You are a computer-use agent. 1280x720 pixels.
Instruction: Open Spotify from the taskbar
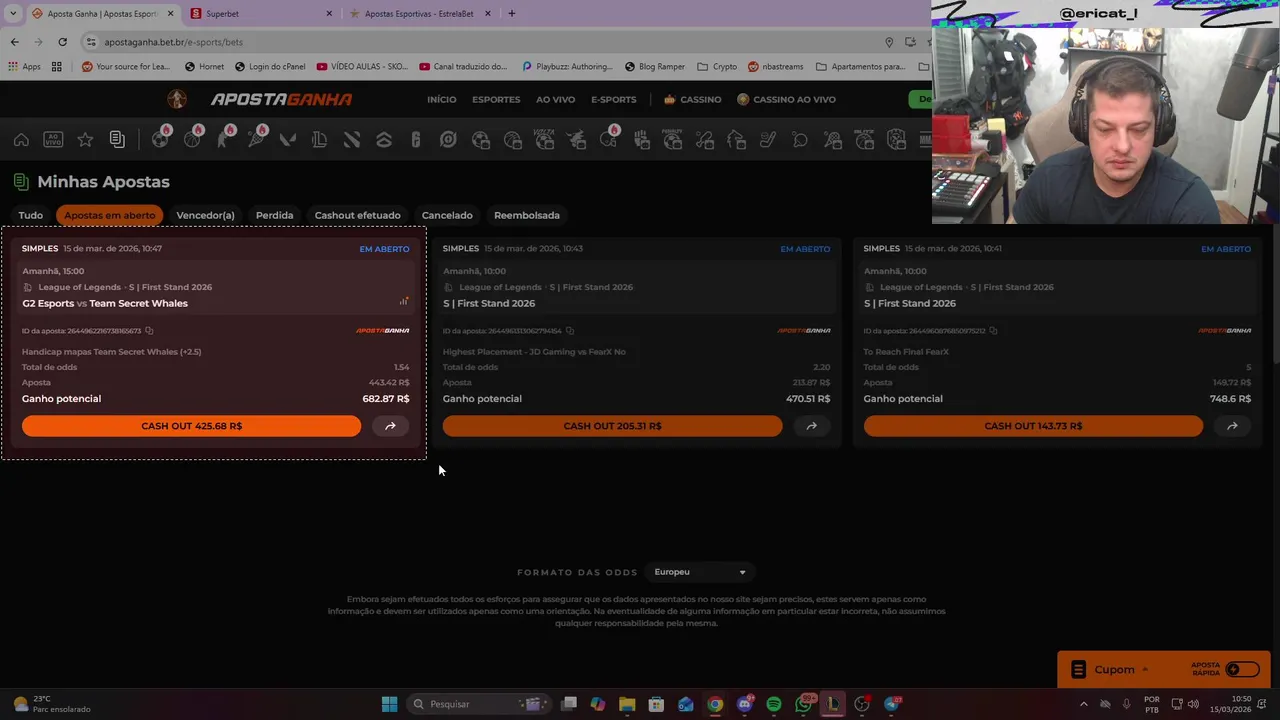pyautogui.click(x=774, y=704)
